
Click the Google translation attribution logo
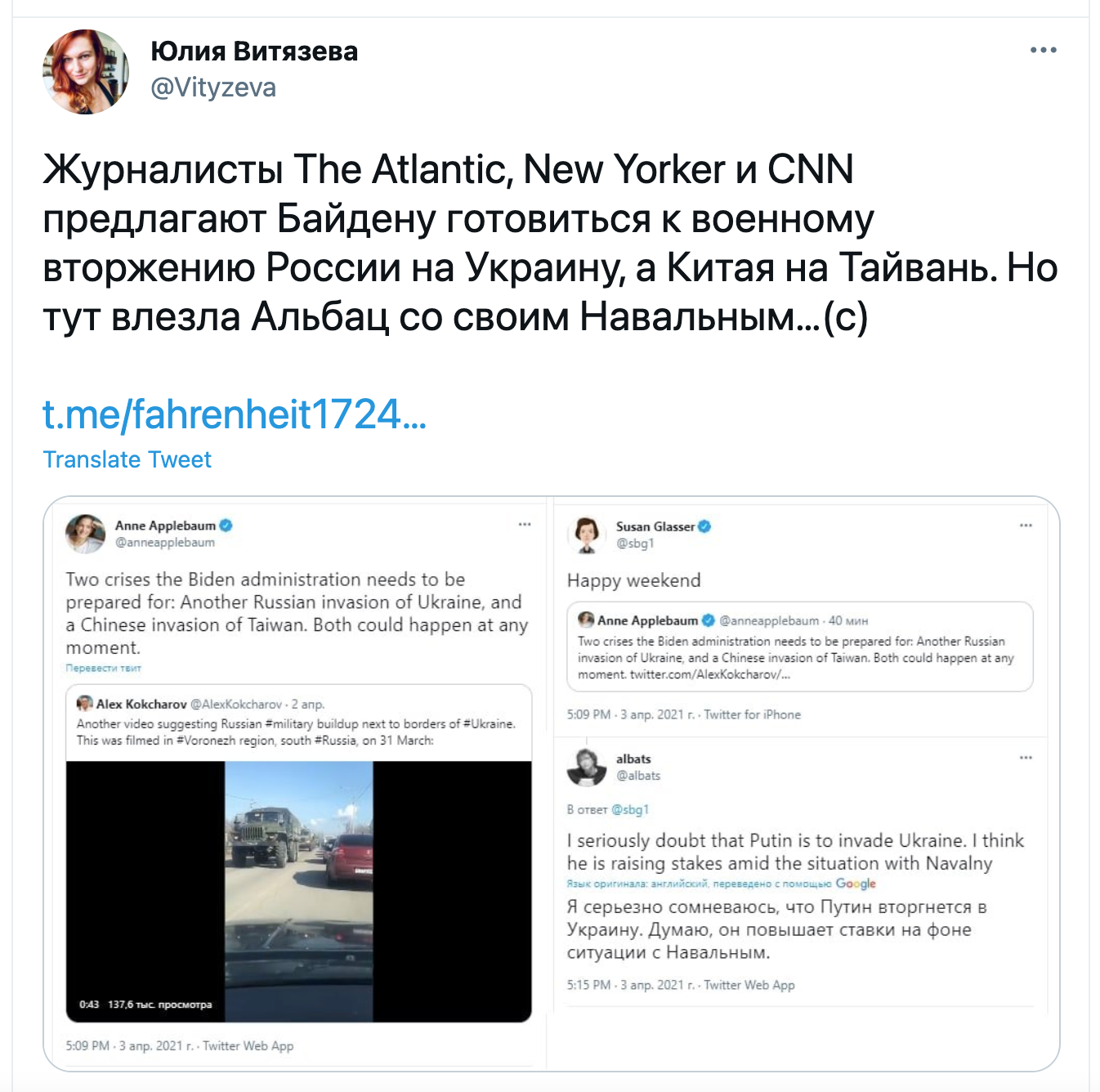856,884
